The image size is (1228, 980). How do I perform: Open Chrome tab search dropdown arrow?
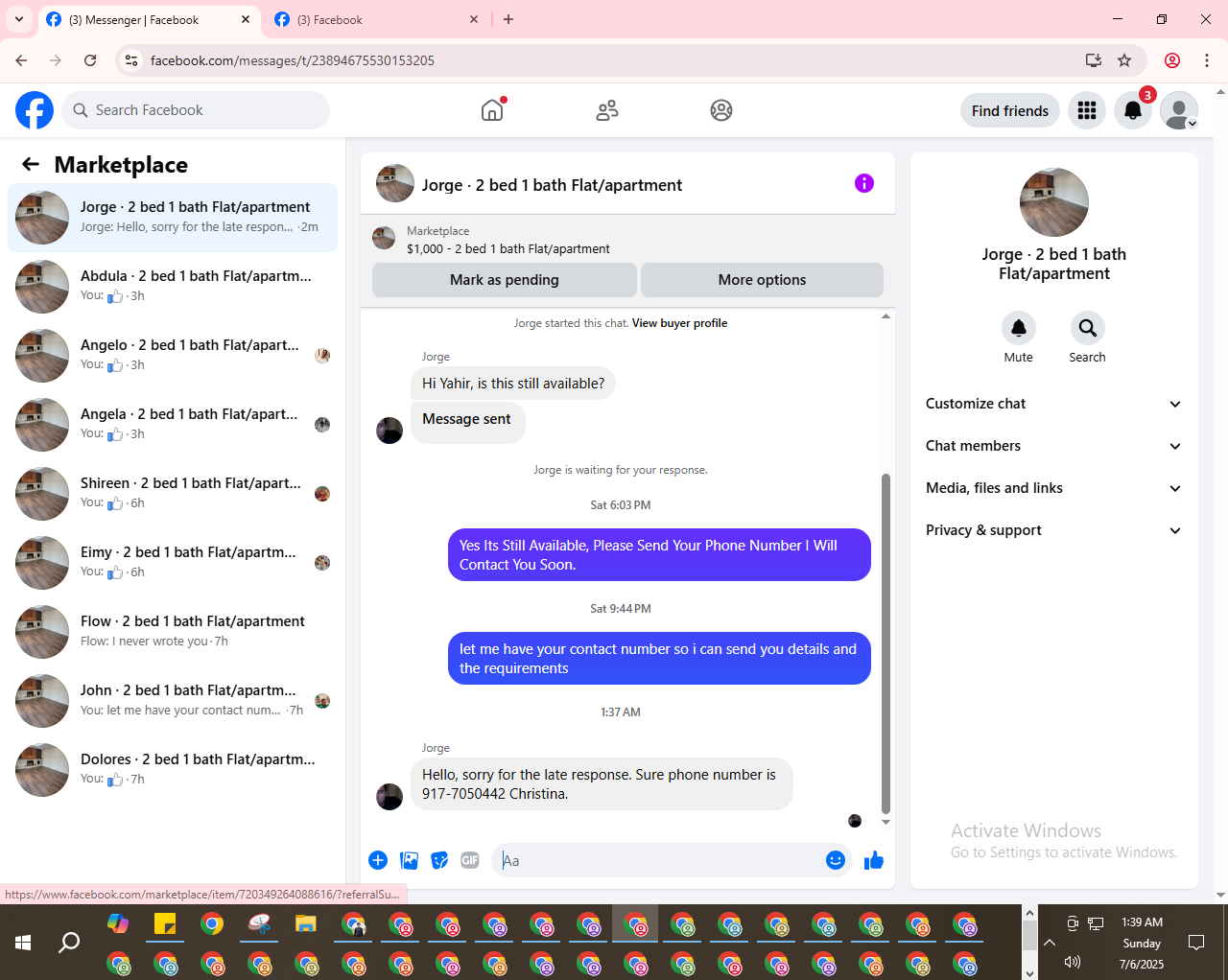(x=19, y=19)
